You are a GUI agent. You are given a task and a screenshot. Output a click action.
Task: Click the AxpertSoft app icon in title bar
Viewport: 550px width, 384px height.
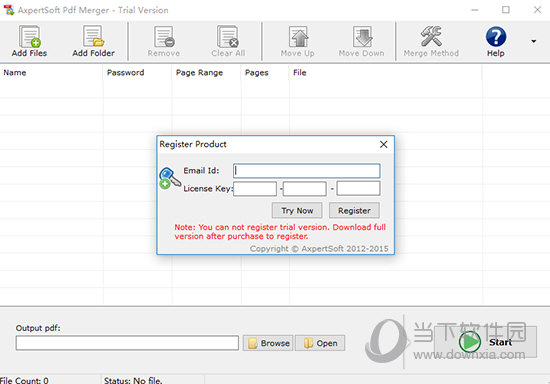[x=8, y=10]
